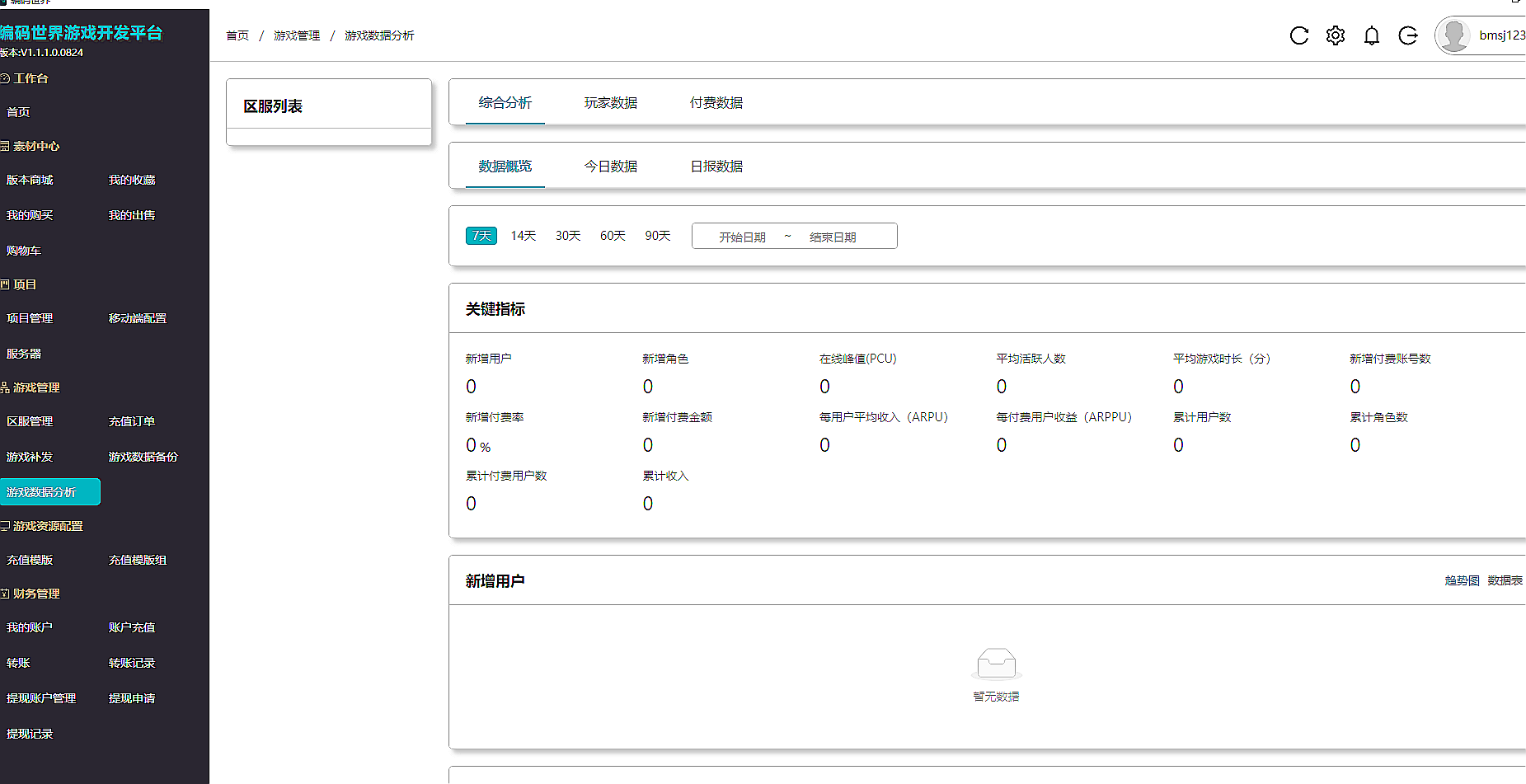
Task: Click 游戏管理 in the breadcrumb
Action: (x=297, y=35)
